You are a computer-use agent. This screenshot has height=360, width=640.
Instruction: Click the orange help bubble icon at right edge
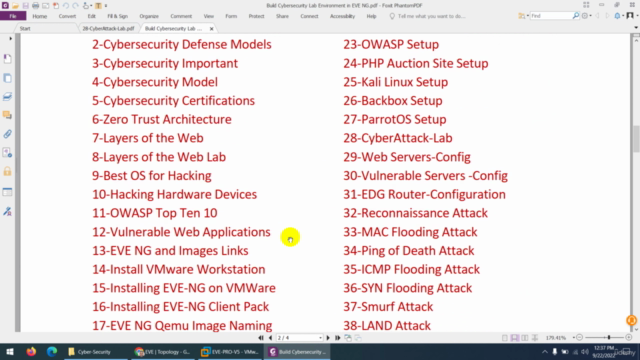pos(631,320)
